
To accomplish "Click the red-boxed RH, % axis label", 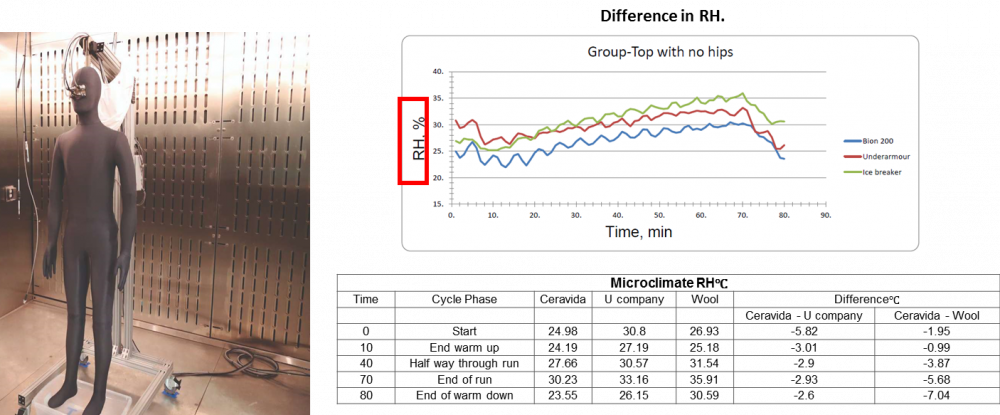I will [414, 141].
